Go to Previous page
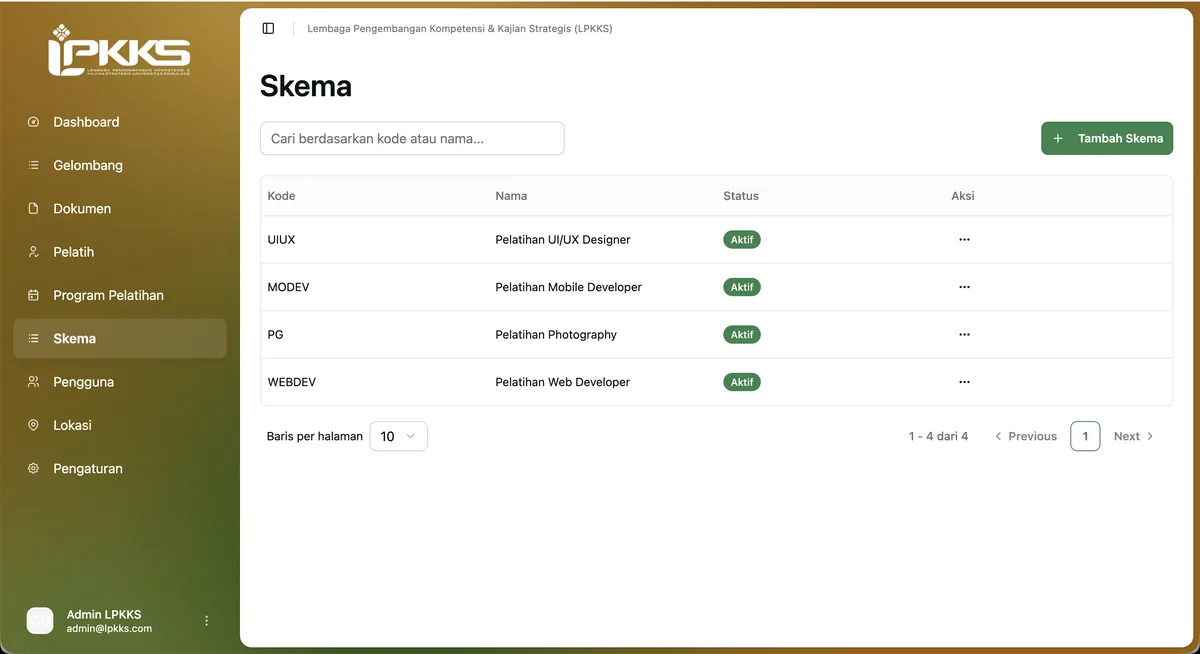This screenshot has width=1200, height=654. tap(1025, 436)
